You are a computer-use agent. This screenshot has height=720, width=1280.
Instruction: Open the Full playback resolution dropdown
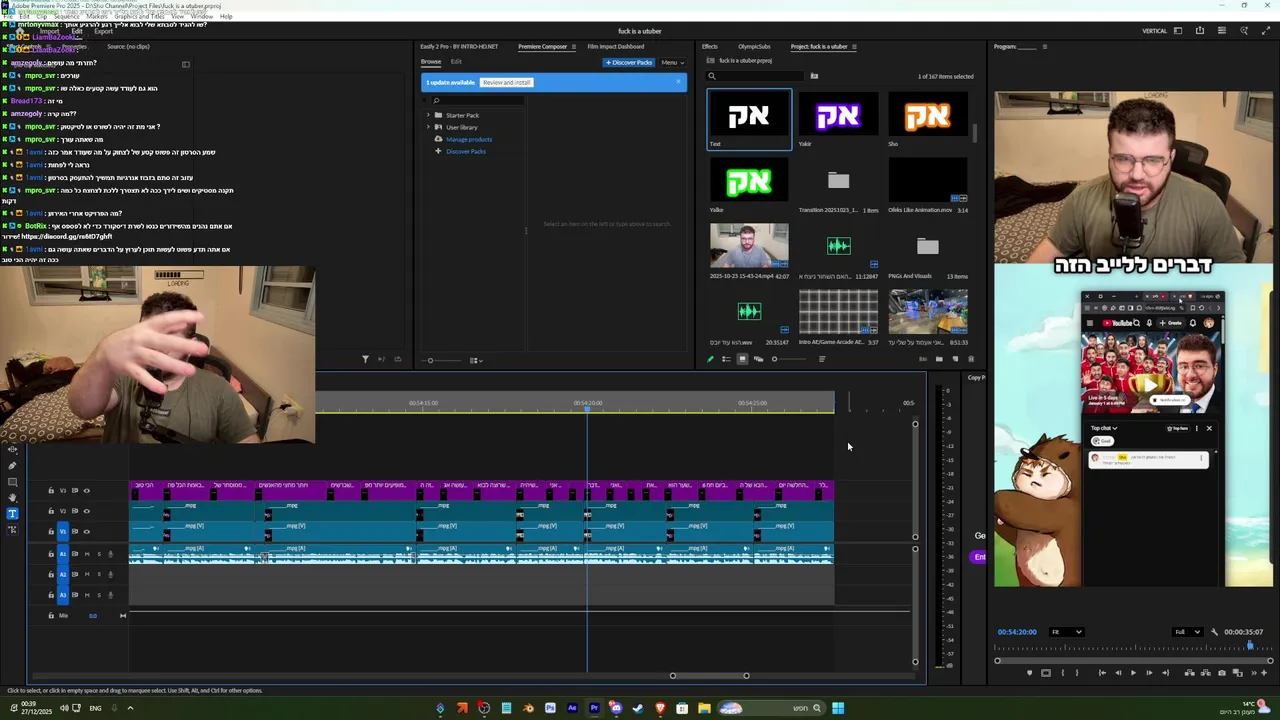click(x=1188, y=632)
